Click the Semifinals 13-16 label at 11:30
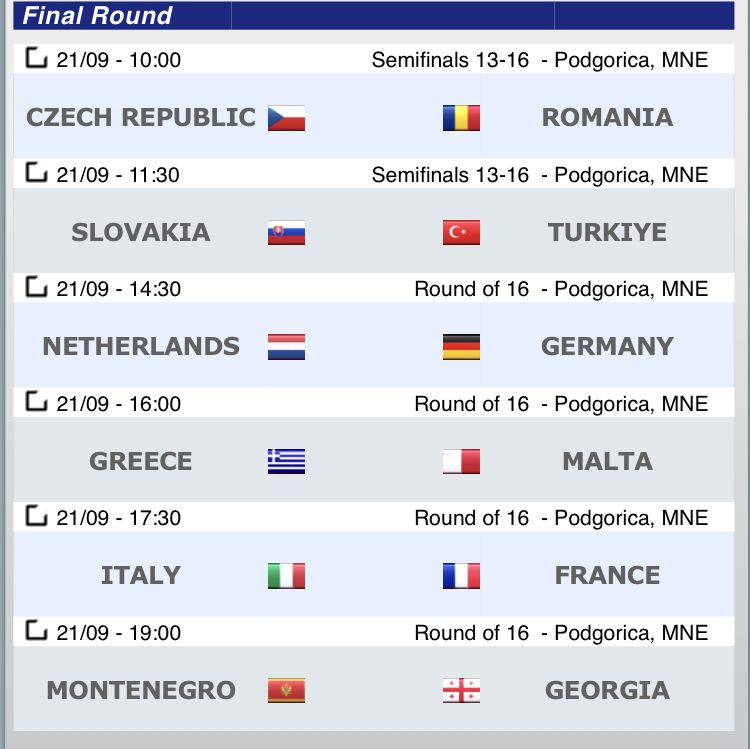This screenshot has width=750, height=749. tap(450, 175)
